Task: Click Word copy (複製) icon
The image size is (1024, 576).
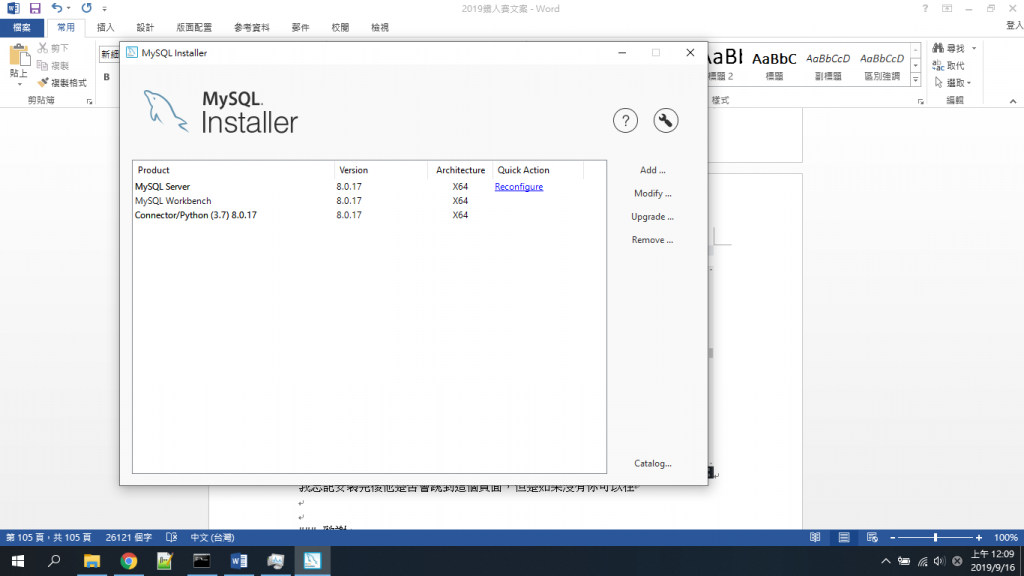Action: (x=42, y=65)
